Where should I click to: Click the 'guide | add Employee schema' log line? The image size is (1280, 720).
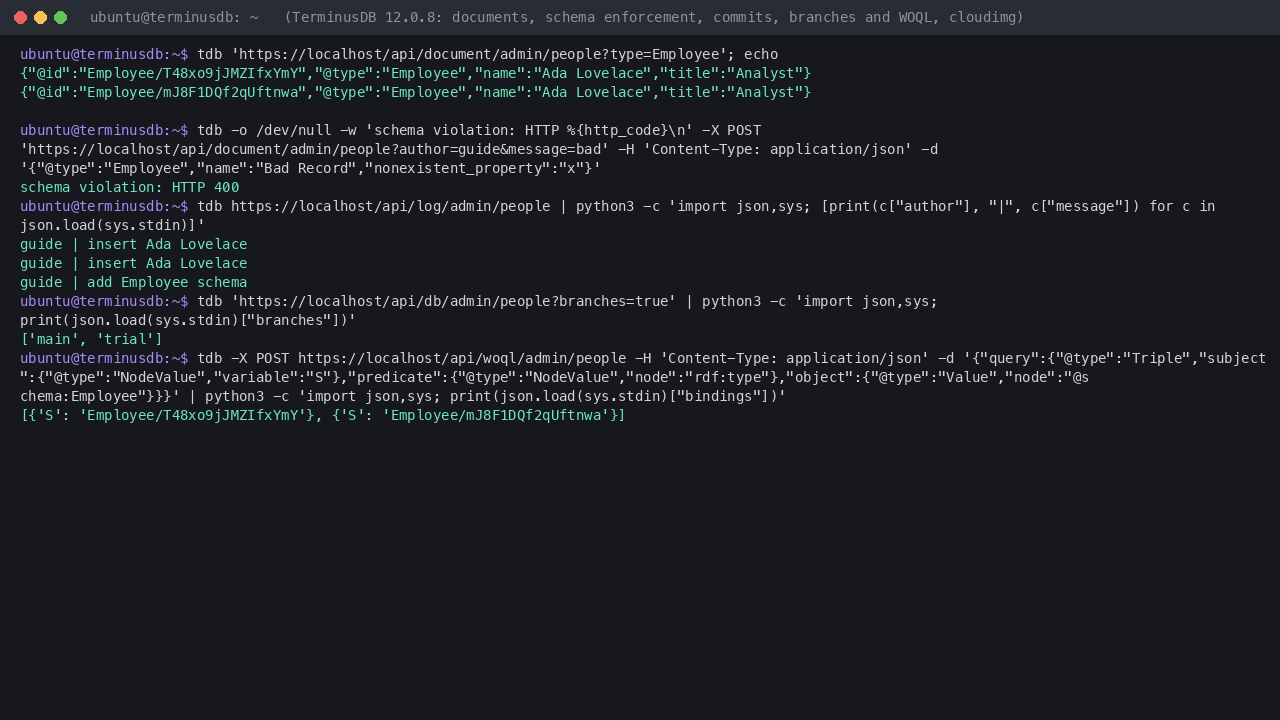(x=134, y=282)
